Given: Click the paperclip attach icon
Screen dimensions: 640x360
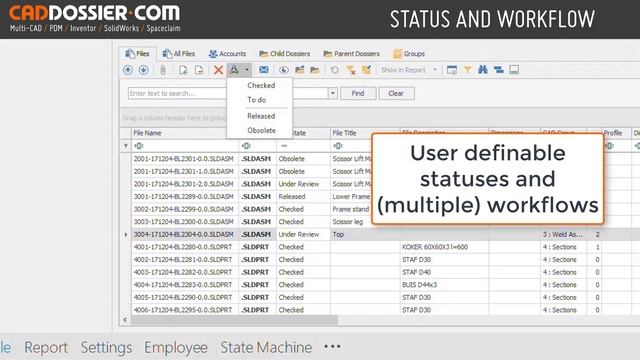Looking at the screenshot, I should click(163, 70).
